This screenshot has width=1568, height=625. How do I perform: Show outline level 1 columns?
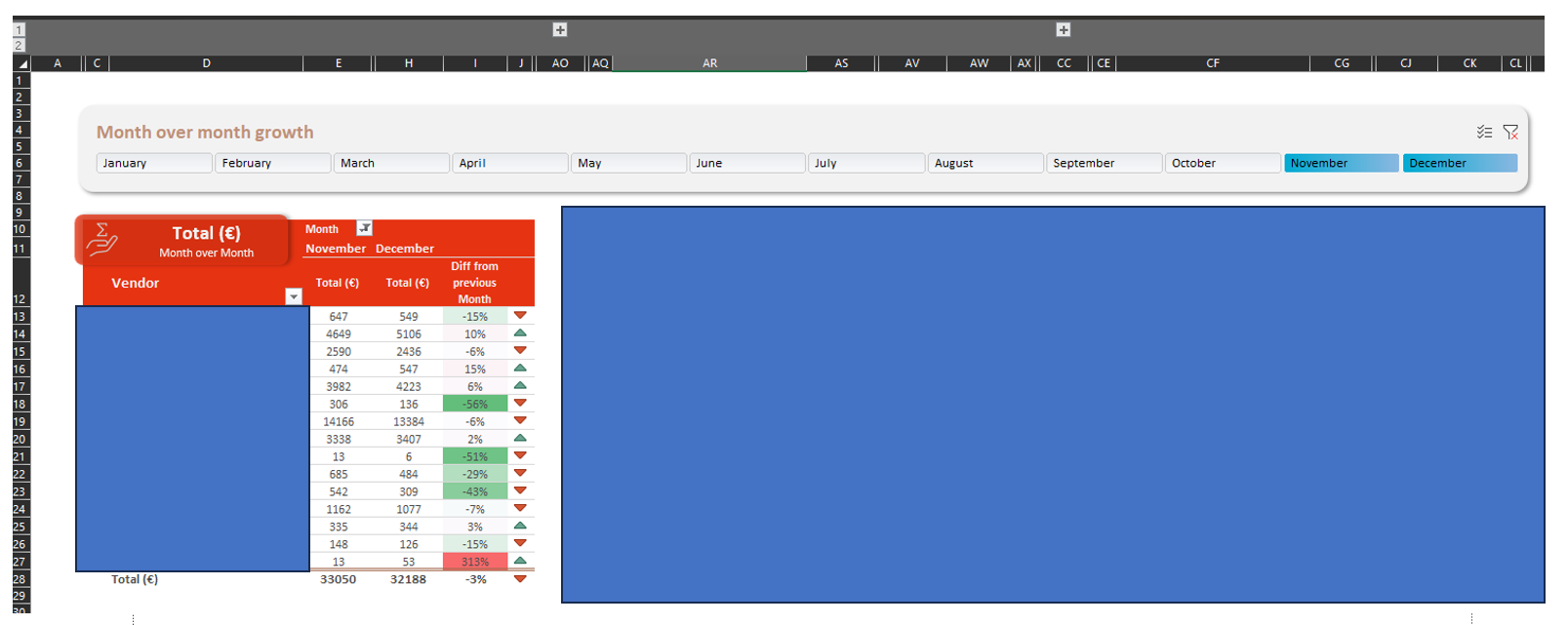(19, 30)
